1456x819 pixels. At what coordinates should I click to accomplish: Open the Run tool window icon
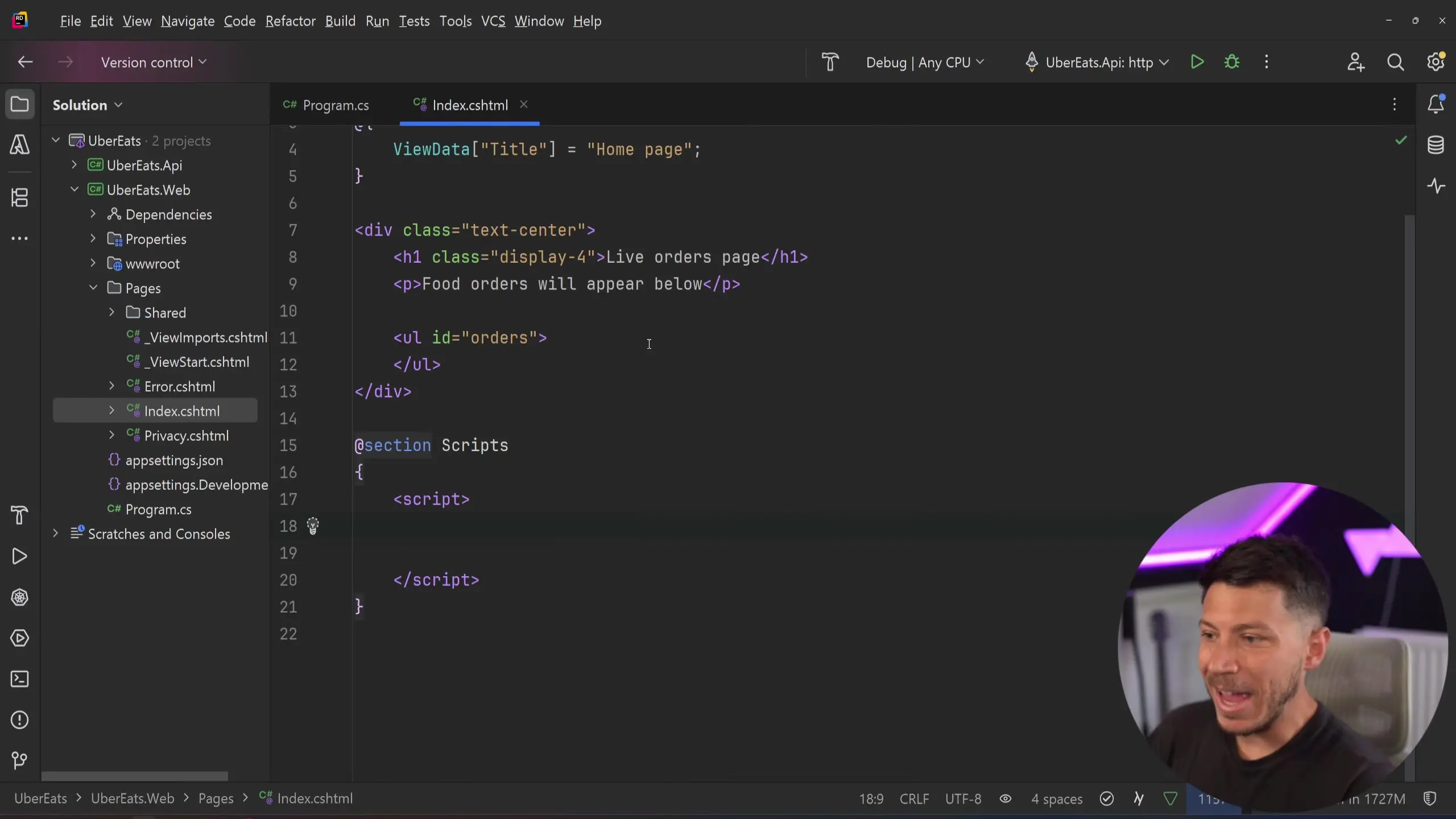tap(20, 556)
